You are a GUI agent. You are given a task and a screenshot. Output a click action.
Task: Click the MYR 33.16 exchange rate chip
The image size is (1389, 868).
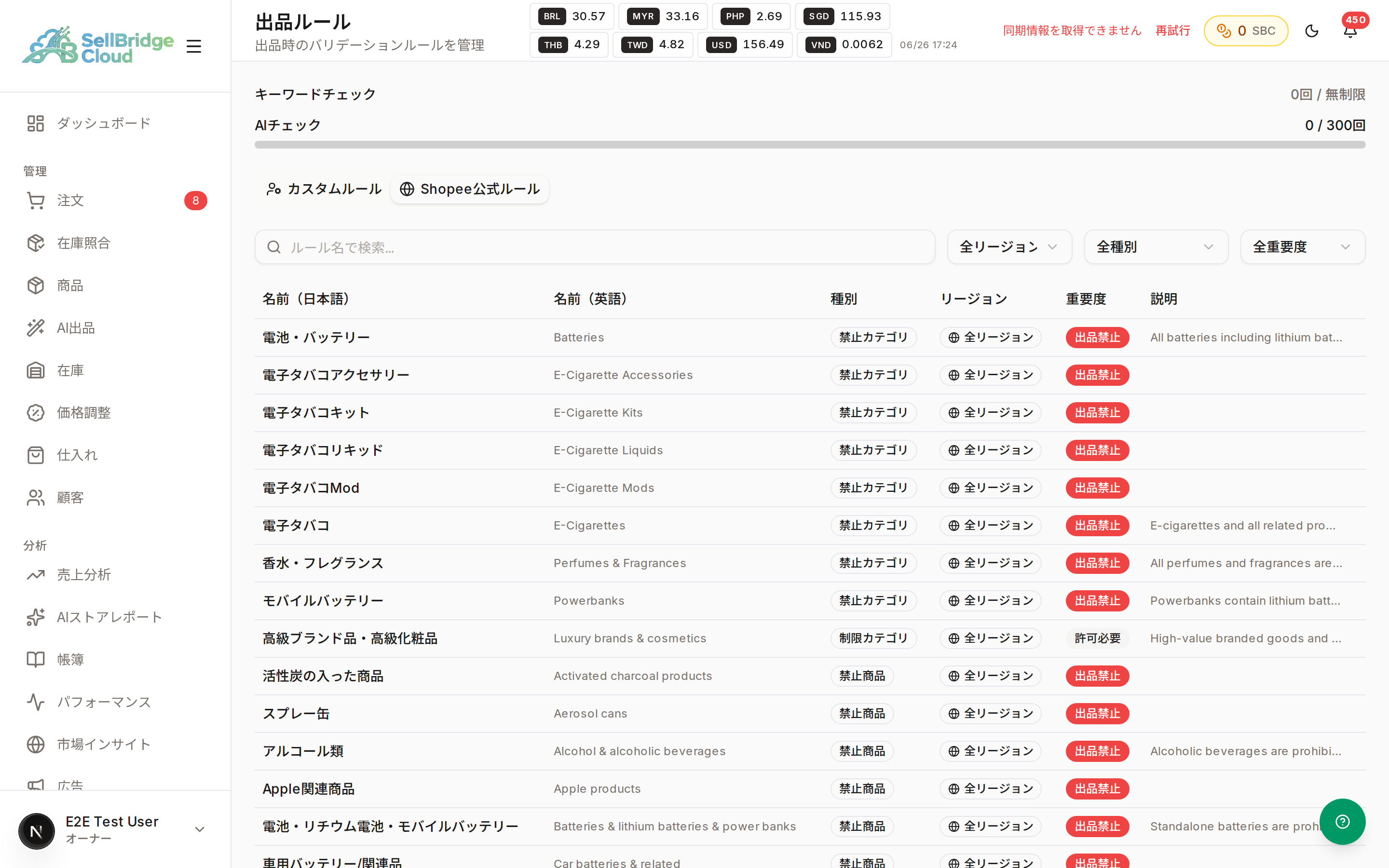(x=663, y=16)
